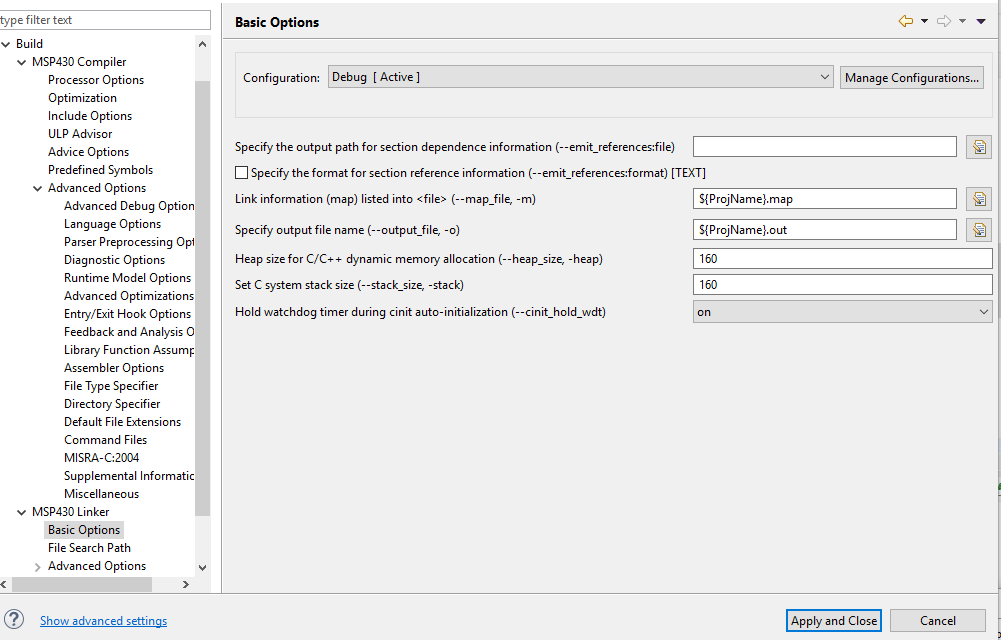Select File Type Specifier tree item
The image size is (1001, 640).
point(111,385)
